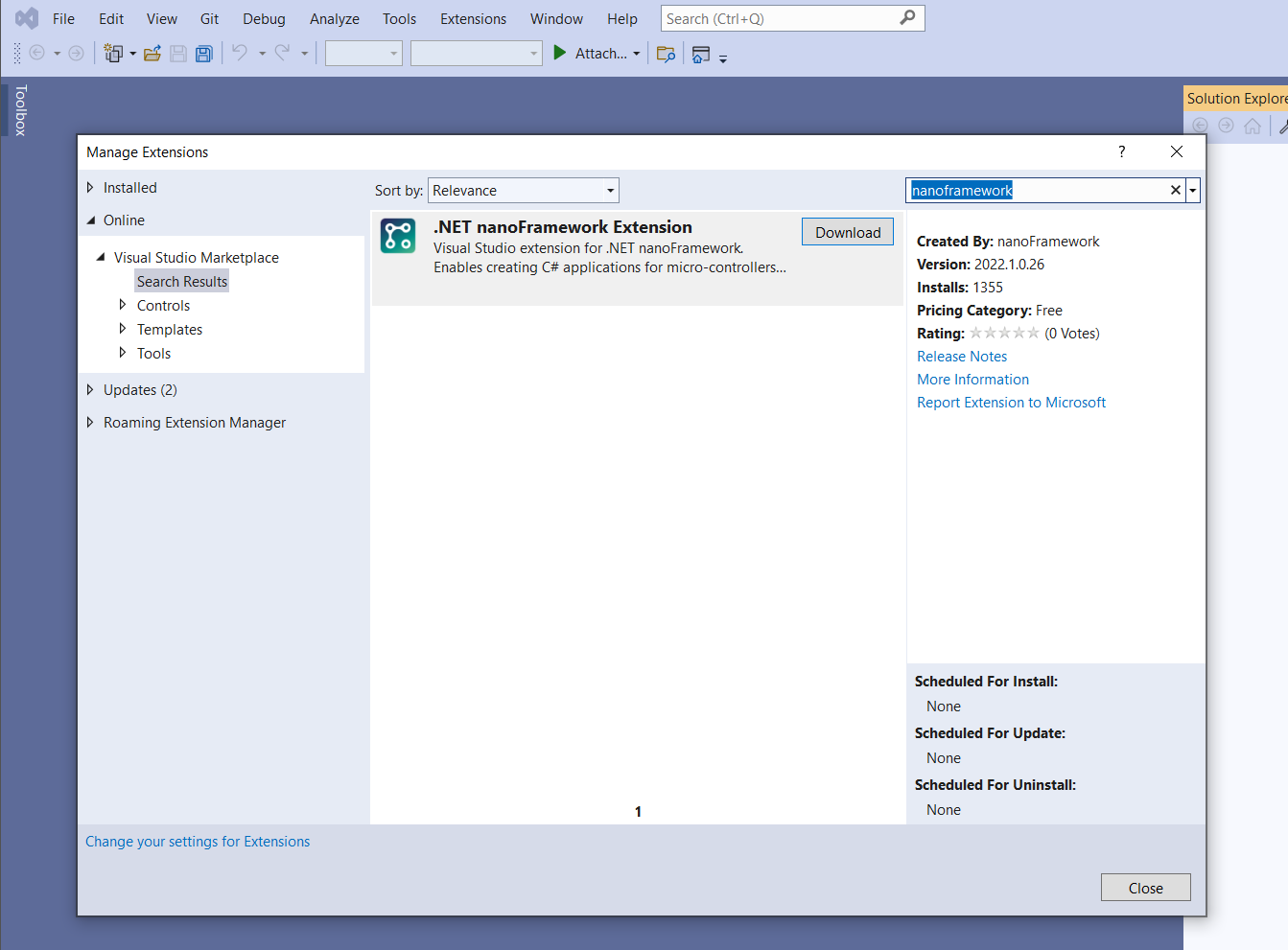Expand the Updates (2) section
Viewport: 1288px width, 950px height.
coord(89,389)
